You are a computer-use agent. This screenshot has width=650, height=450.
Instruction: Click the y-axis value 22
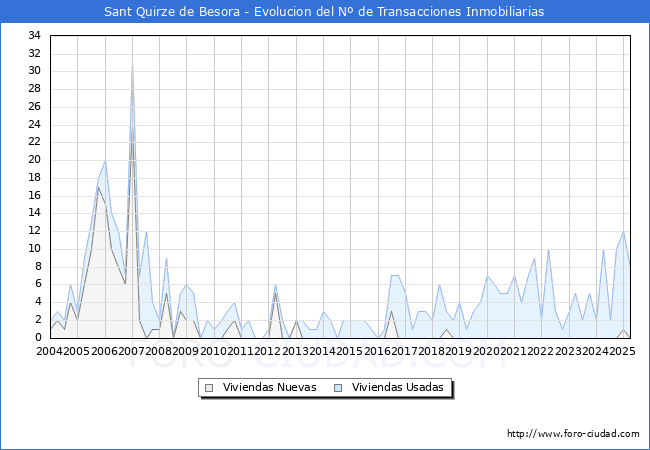34,142
